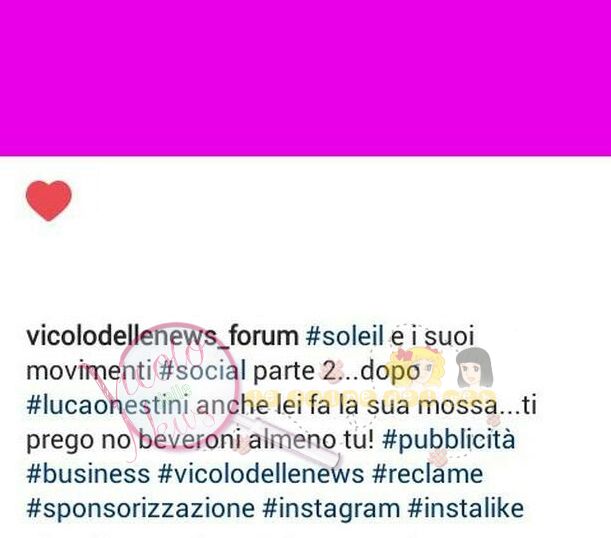This screenshot has width=611, height=538.
Task: Click the magenta post image area
Action: 306,78
